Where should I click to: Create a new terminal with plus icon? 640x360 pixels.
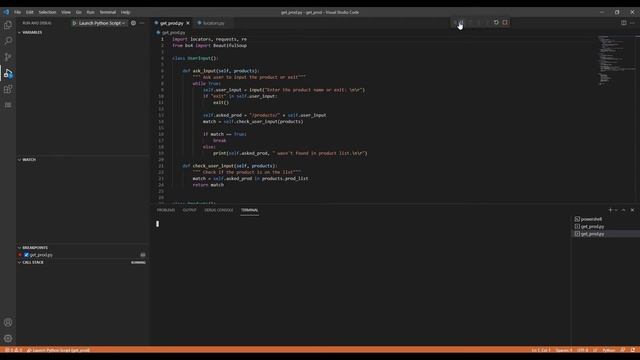point(610,210)
